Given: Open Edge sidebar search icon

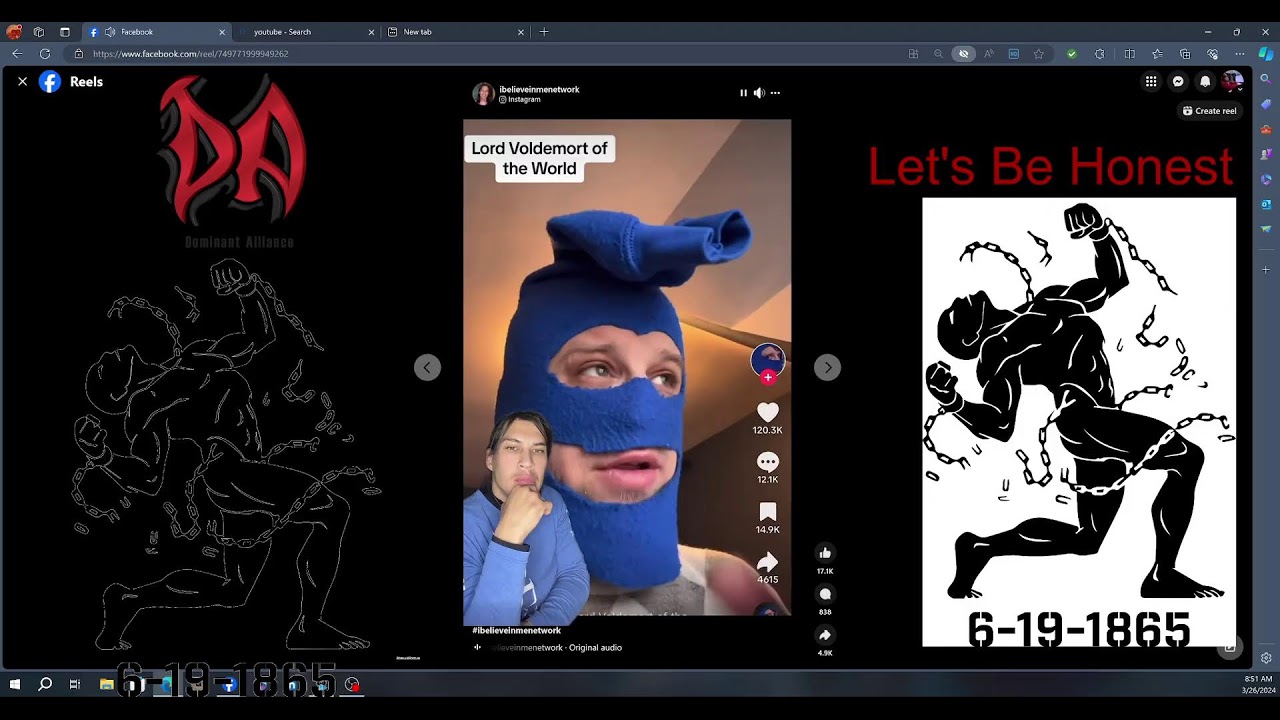Looking at the screenshot, I should click(1266, 79).
